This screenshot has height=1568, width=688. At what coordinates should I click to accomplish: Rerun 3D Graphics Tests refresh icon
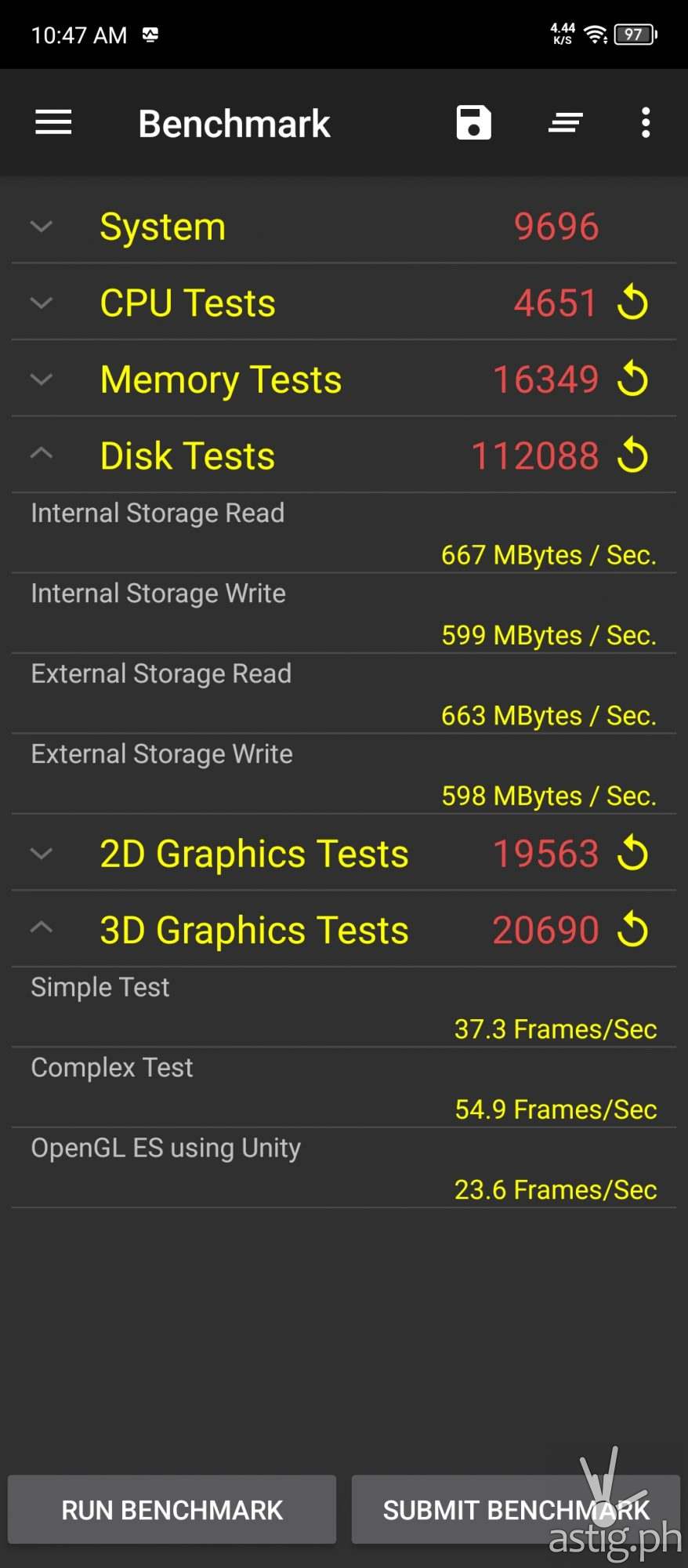click(x=633, y=931)
